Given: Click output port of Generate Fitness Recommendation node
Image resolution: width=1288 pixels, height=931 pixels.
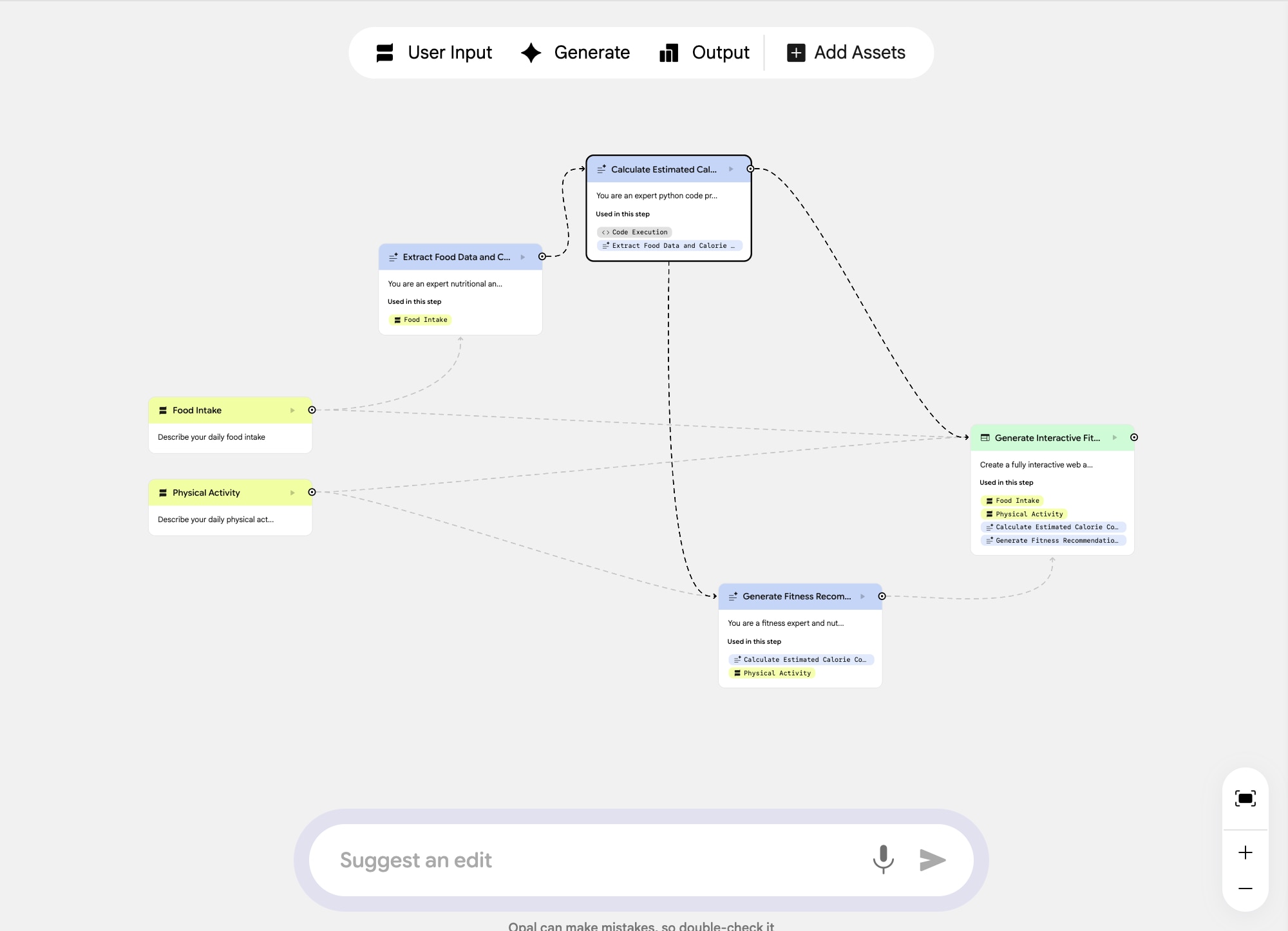Looking at the screenshot, I should 882,596.
